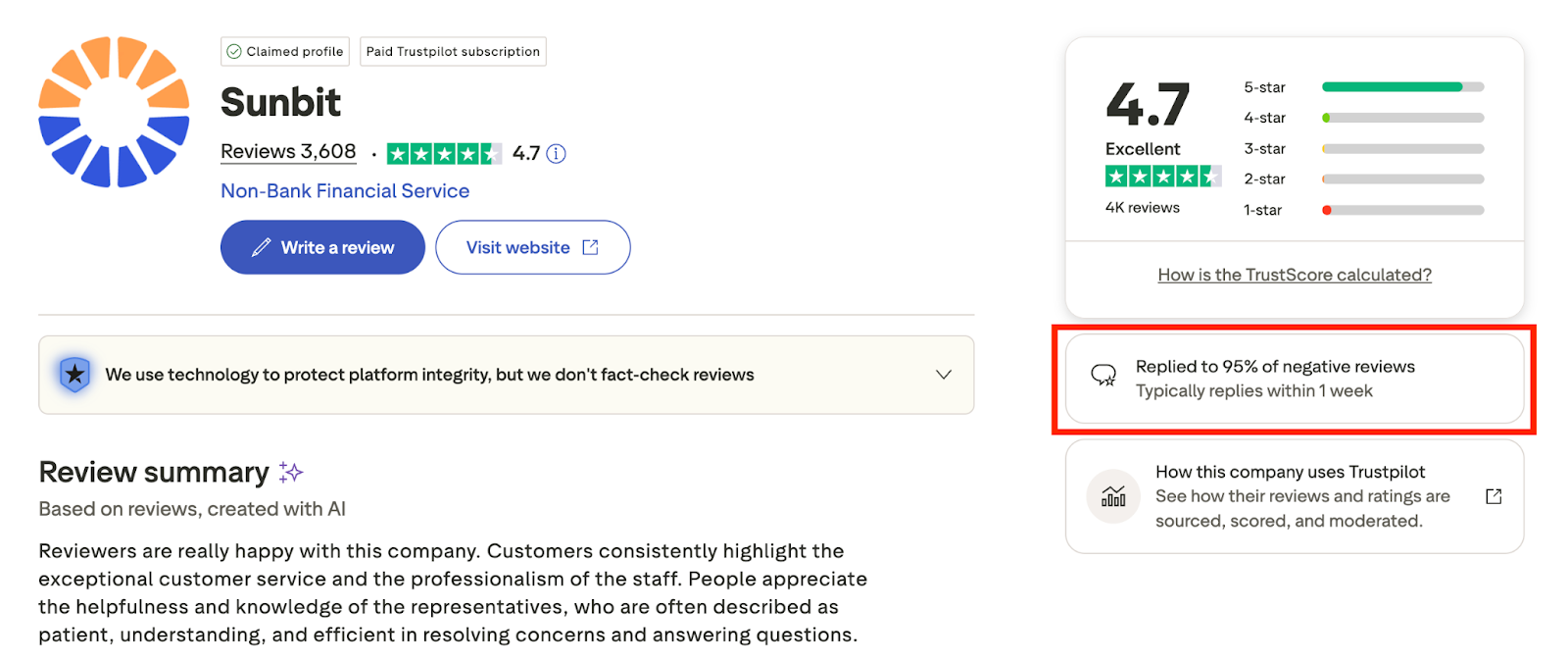
Task: Click the external link icon in Visit website
Action: [591, 247]
